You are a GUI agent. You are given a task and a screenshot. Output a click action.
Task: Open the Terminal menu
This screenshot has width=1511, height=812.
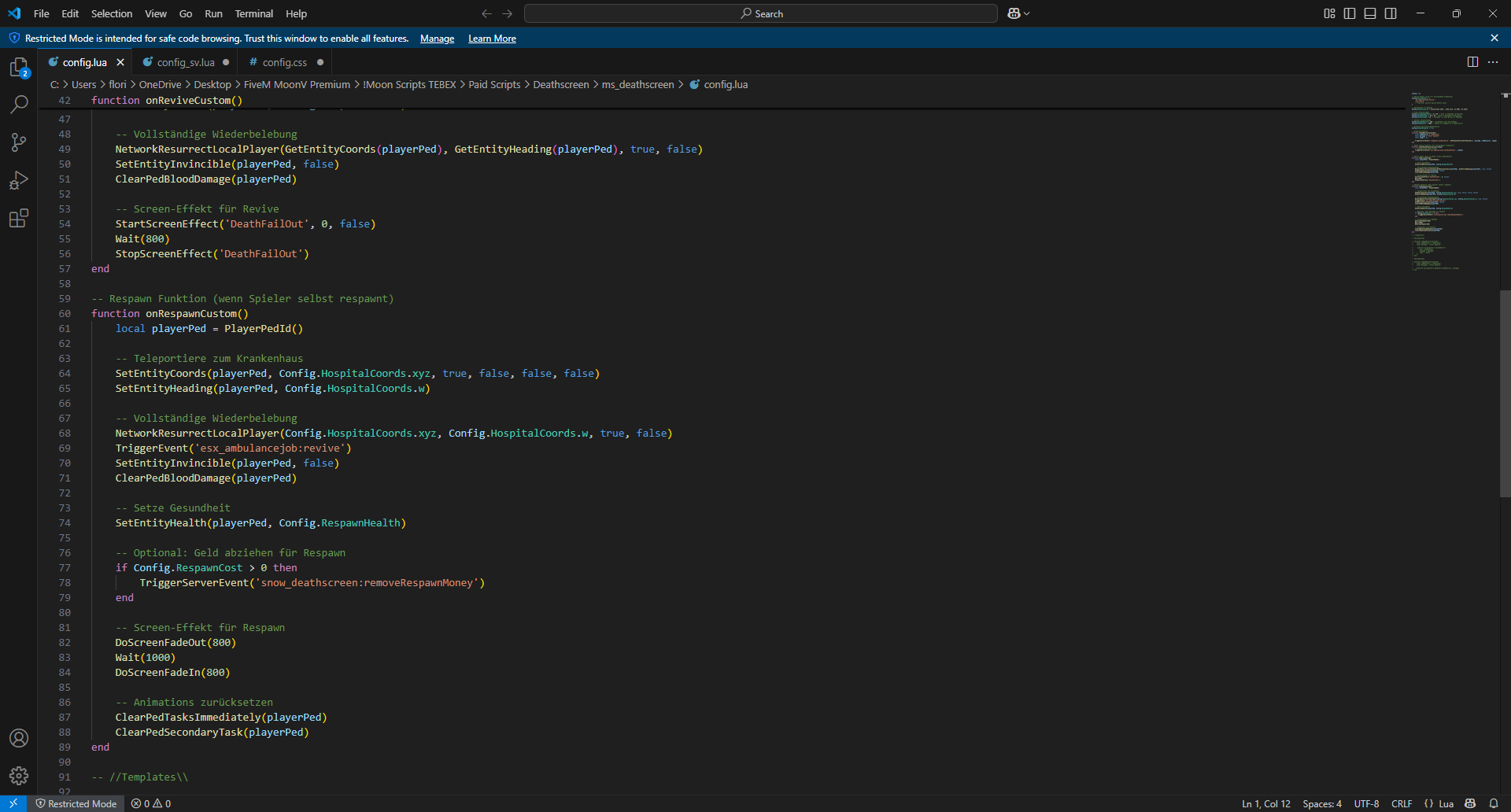tap(253, 13)
